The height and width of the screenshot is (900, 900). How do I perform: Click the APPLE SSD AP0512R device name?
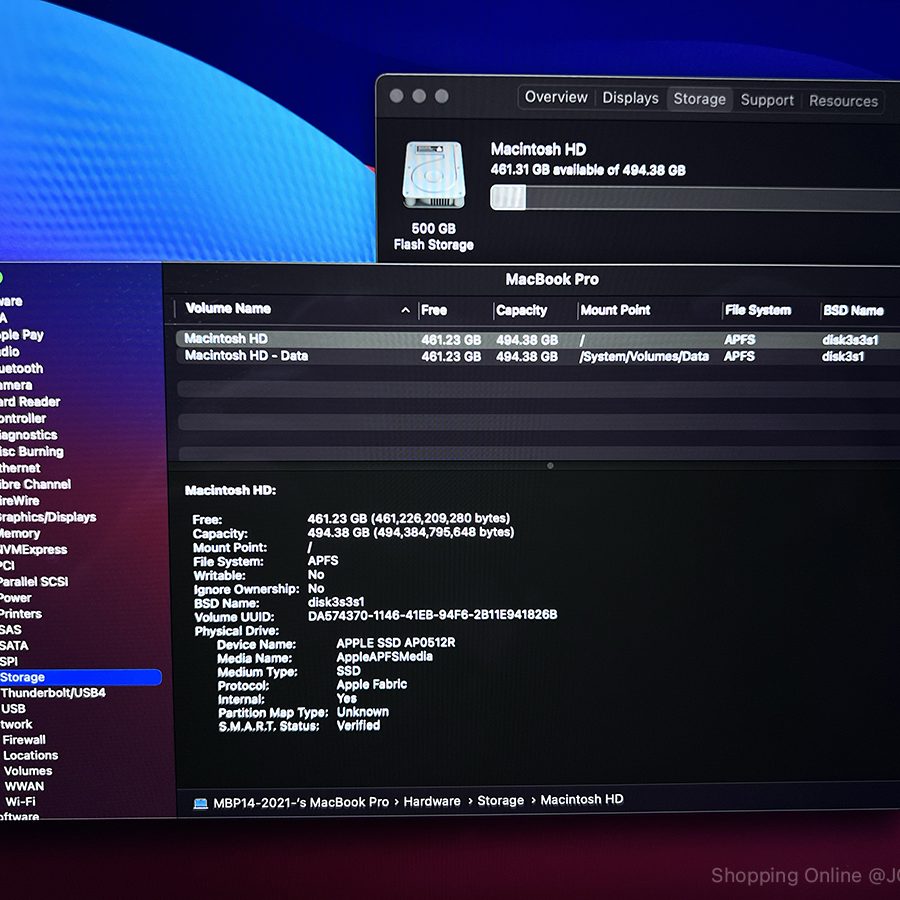(395, 642)
